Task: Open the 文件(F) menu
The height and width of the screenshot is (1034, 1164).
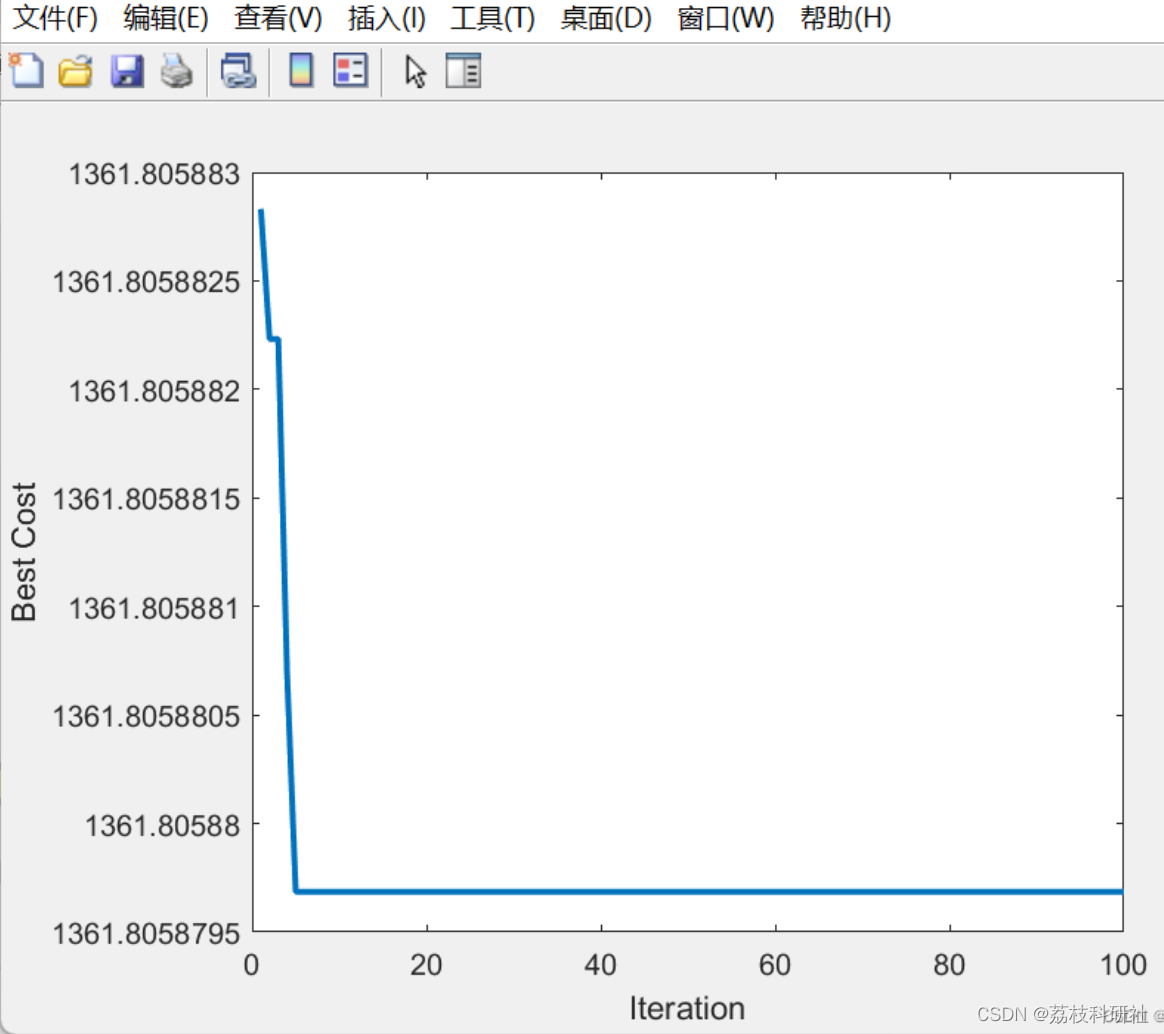Action: pos(55,18)
